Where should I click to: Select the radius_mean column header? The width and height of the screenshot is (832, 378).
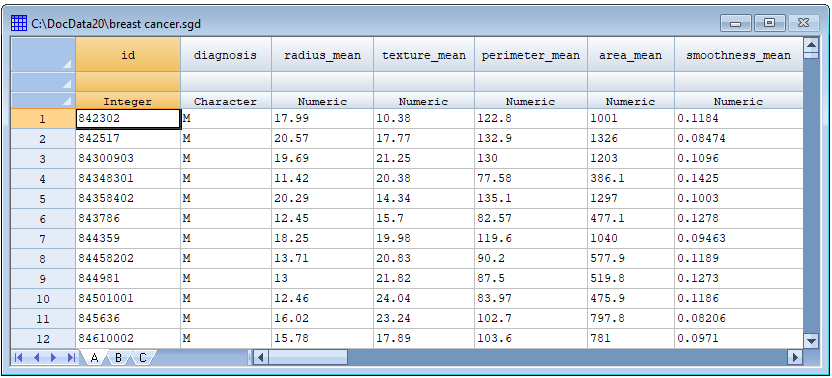pos(322,55)
